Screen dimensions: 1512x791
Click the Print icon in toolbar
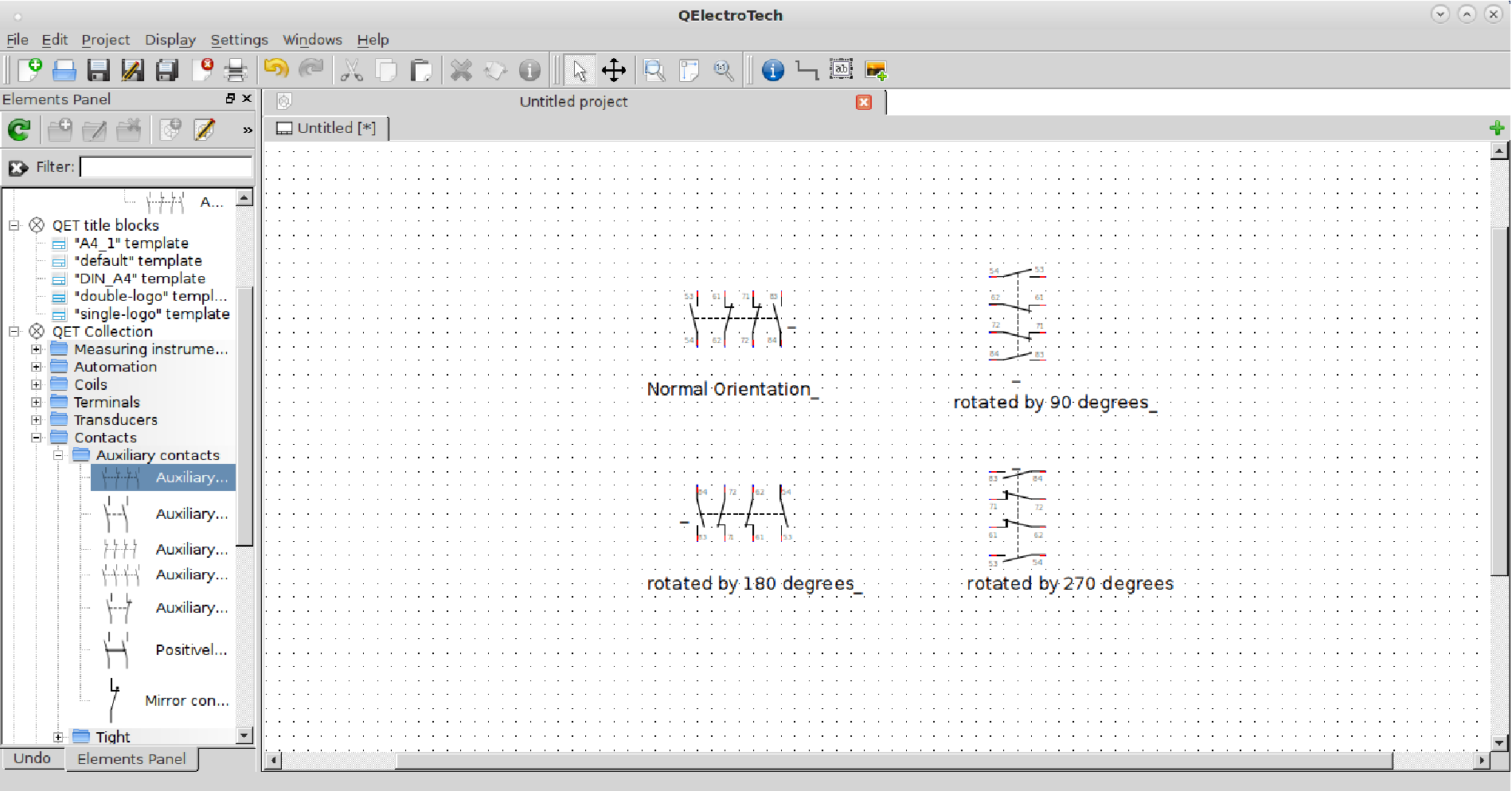pyautogui.click(x=236, y=70)
